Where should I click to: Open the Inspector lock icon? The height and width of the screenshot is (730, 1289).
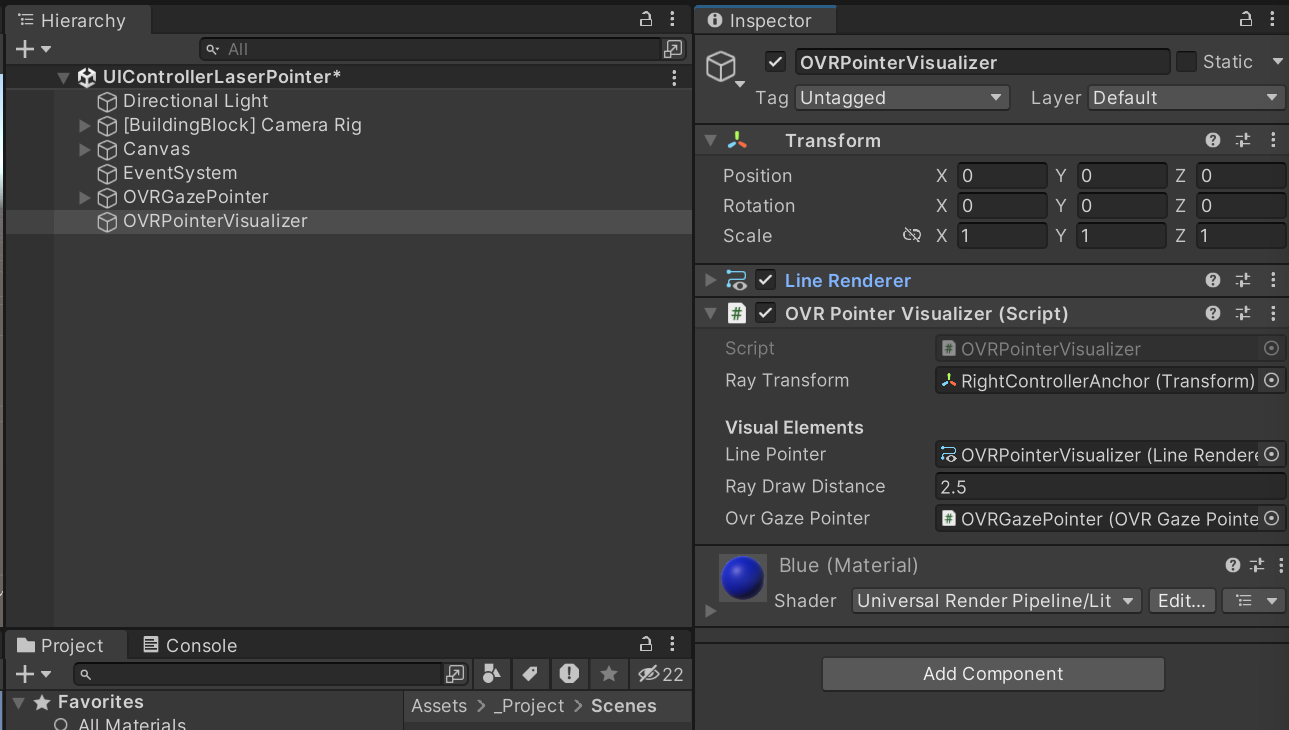tap(1244, 18)
